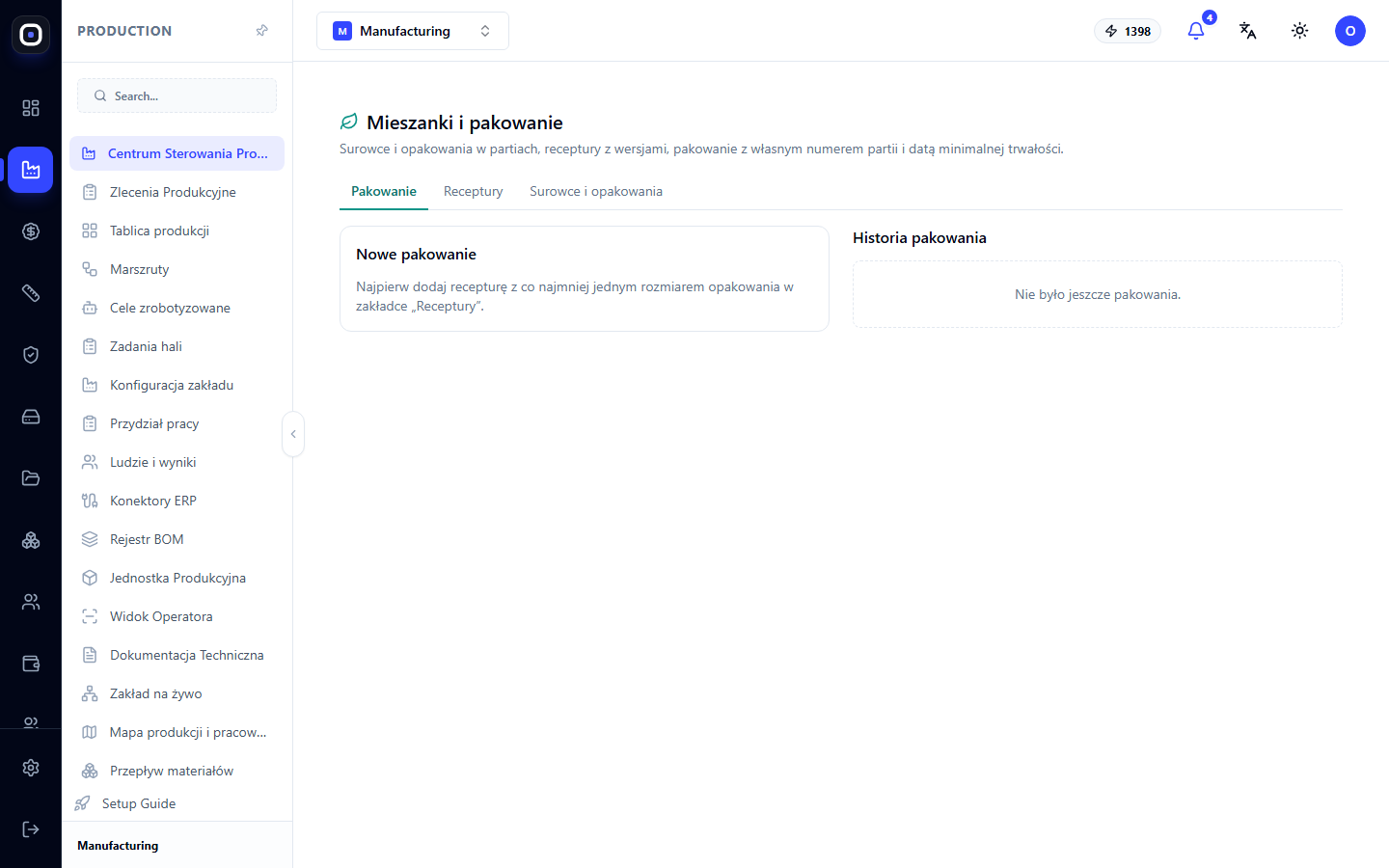
Task: Open the folder documents icon in left rail
Action: 31,478
